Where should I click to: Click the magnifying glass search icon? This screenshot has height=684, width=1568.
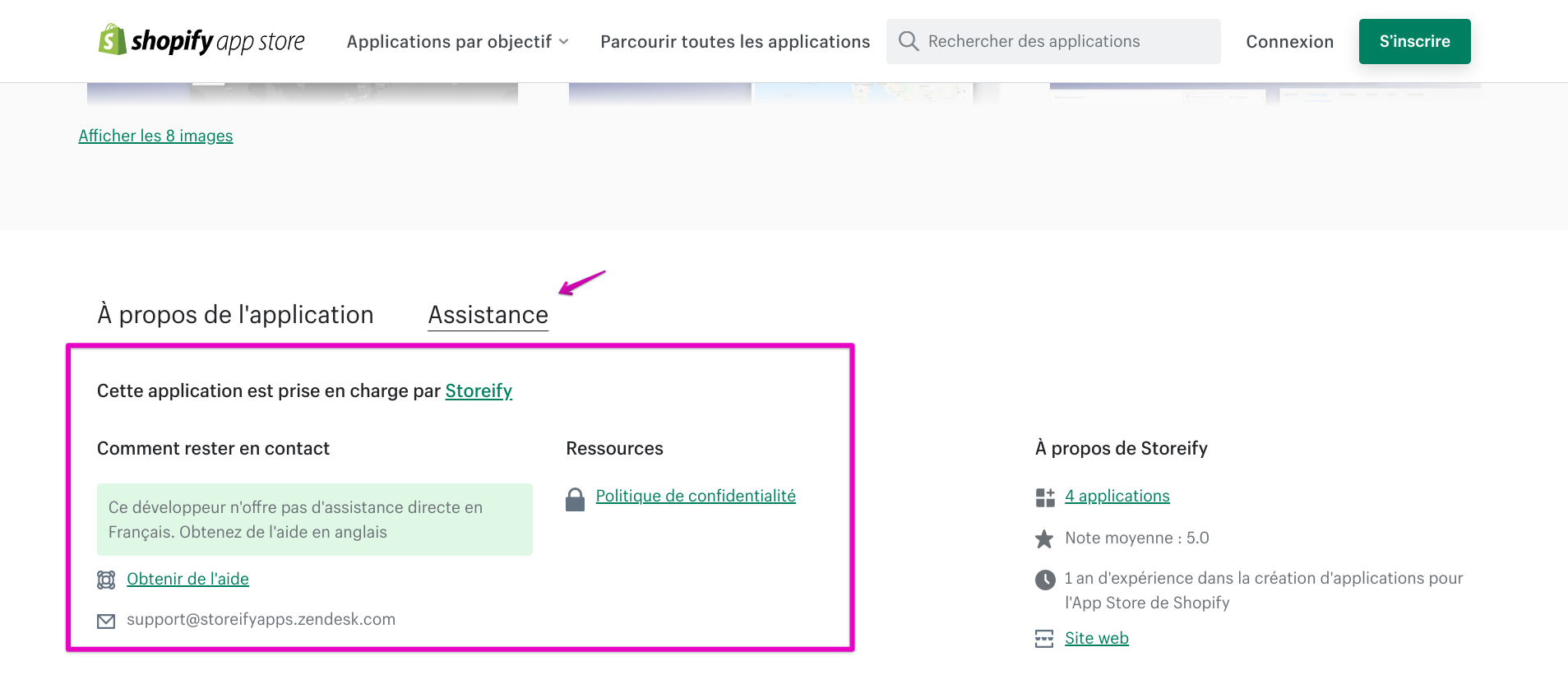[x=909, y=41]
